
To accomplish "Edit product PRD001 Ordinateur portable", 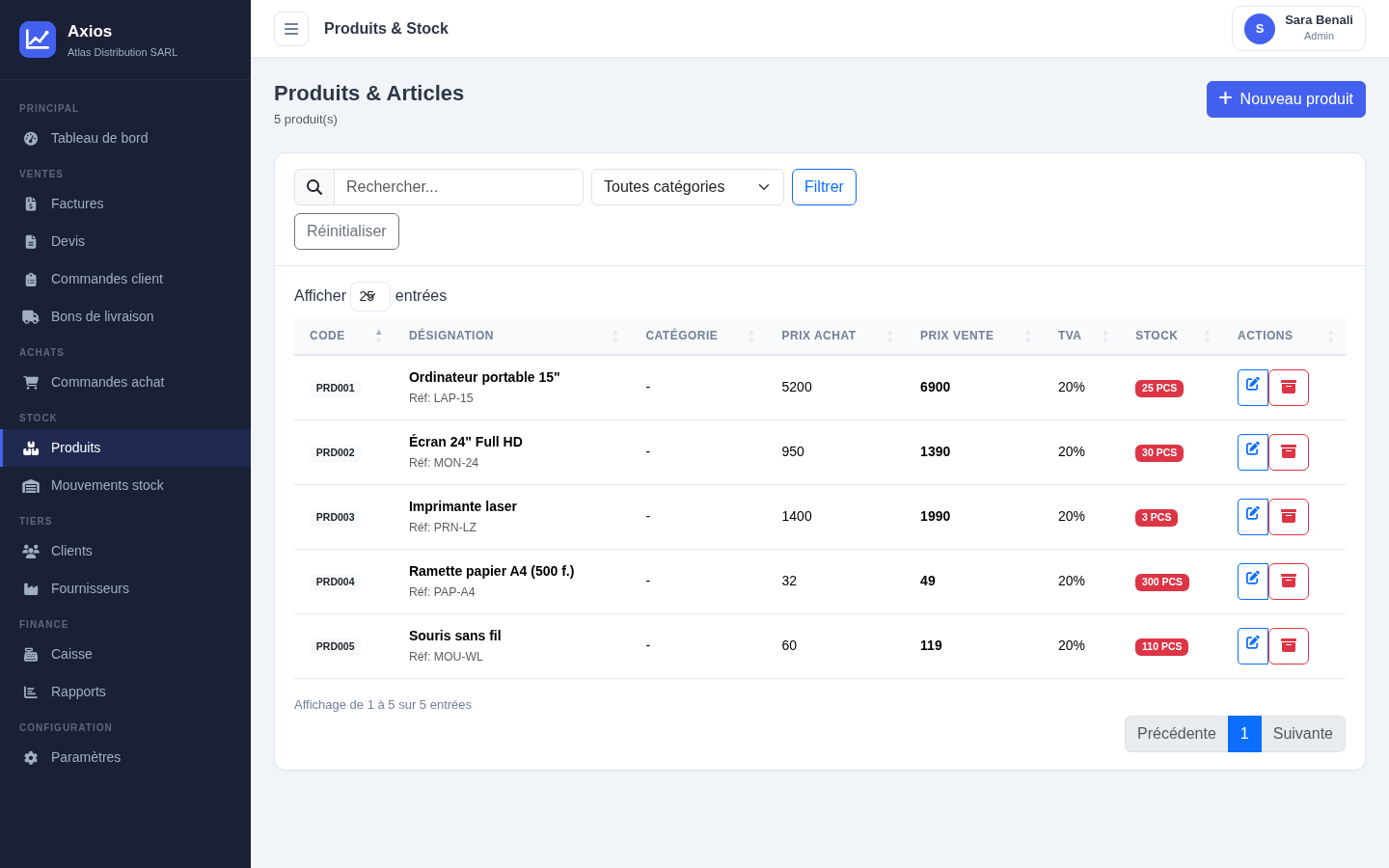I will (1253, 388).
